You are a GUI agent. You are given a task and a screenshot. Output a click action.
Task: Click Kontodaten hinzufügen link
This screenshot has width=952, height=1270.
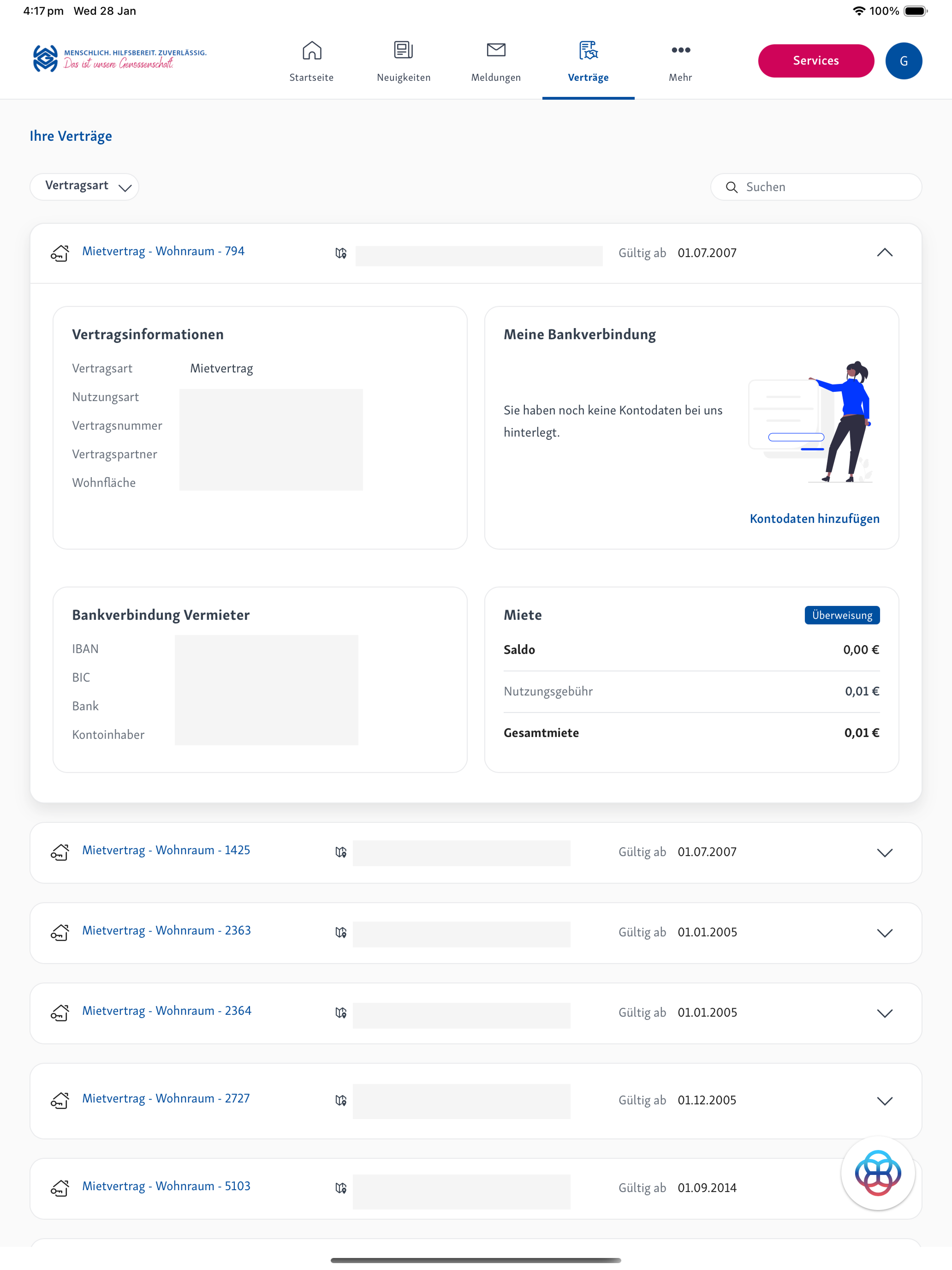pyautogui.click(x=814, y=519)
